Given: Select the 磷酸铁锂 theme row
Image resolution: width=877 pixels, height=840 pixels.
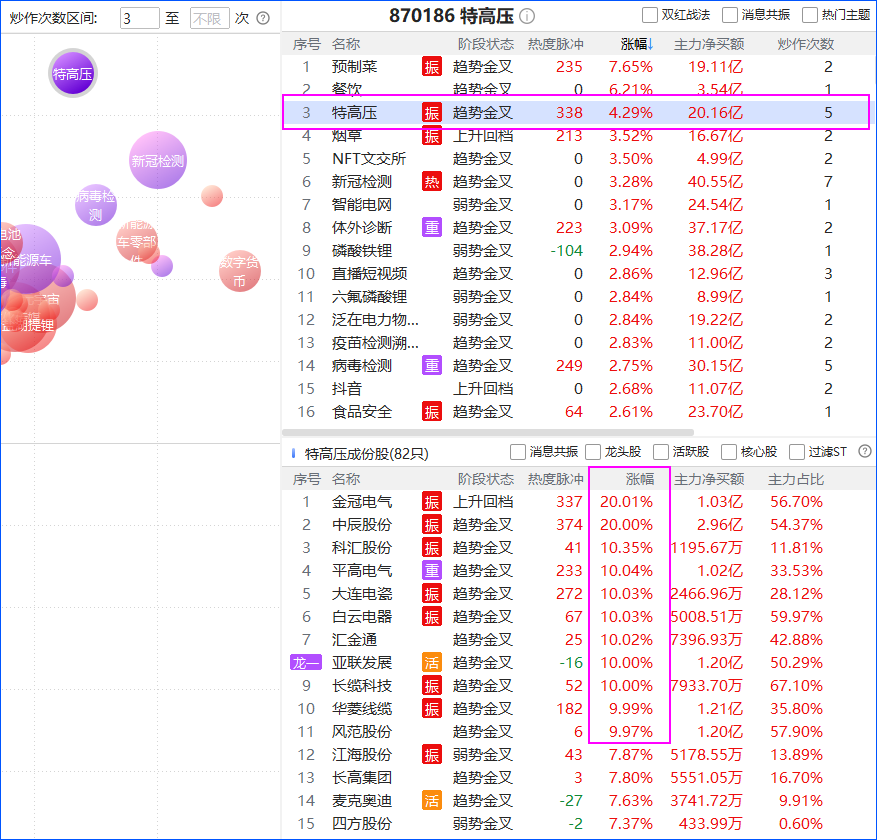Looking at the screenshot, I should 362,250.
